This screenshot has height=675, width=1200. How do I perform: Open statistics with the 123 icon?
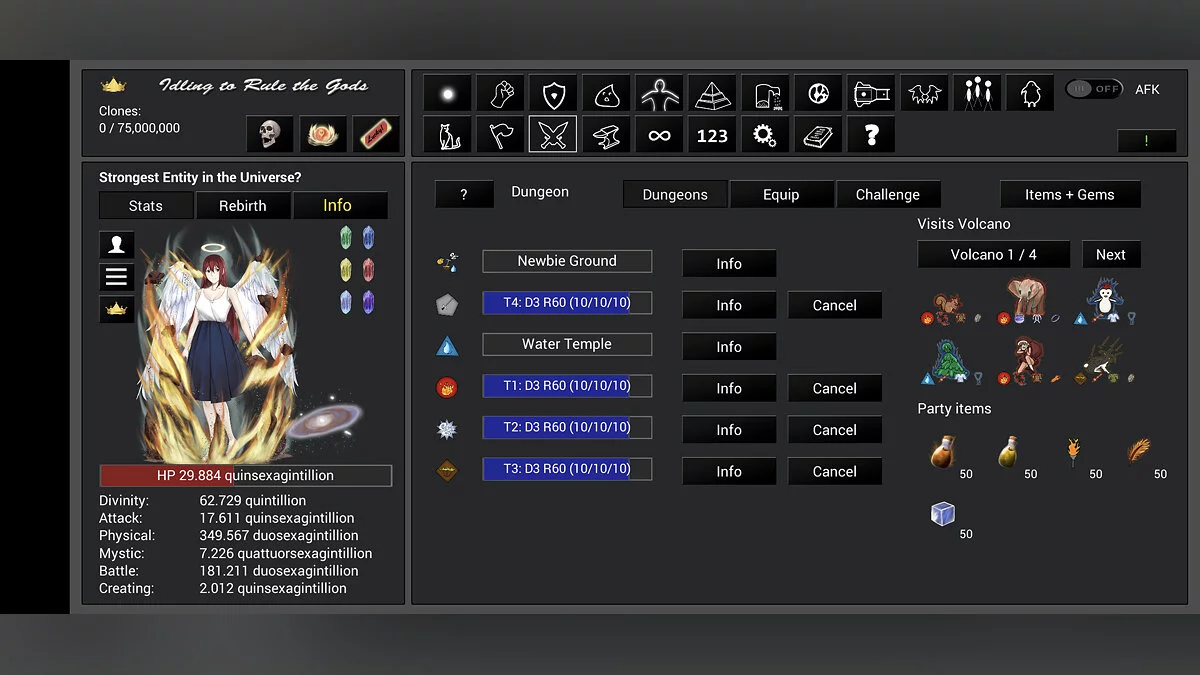click(x=712, y=134)
